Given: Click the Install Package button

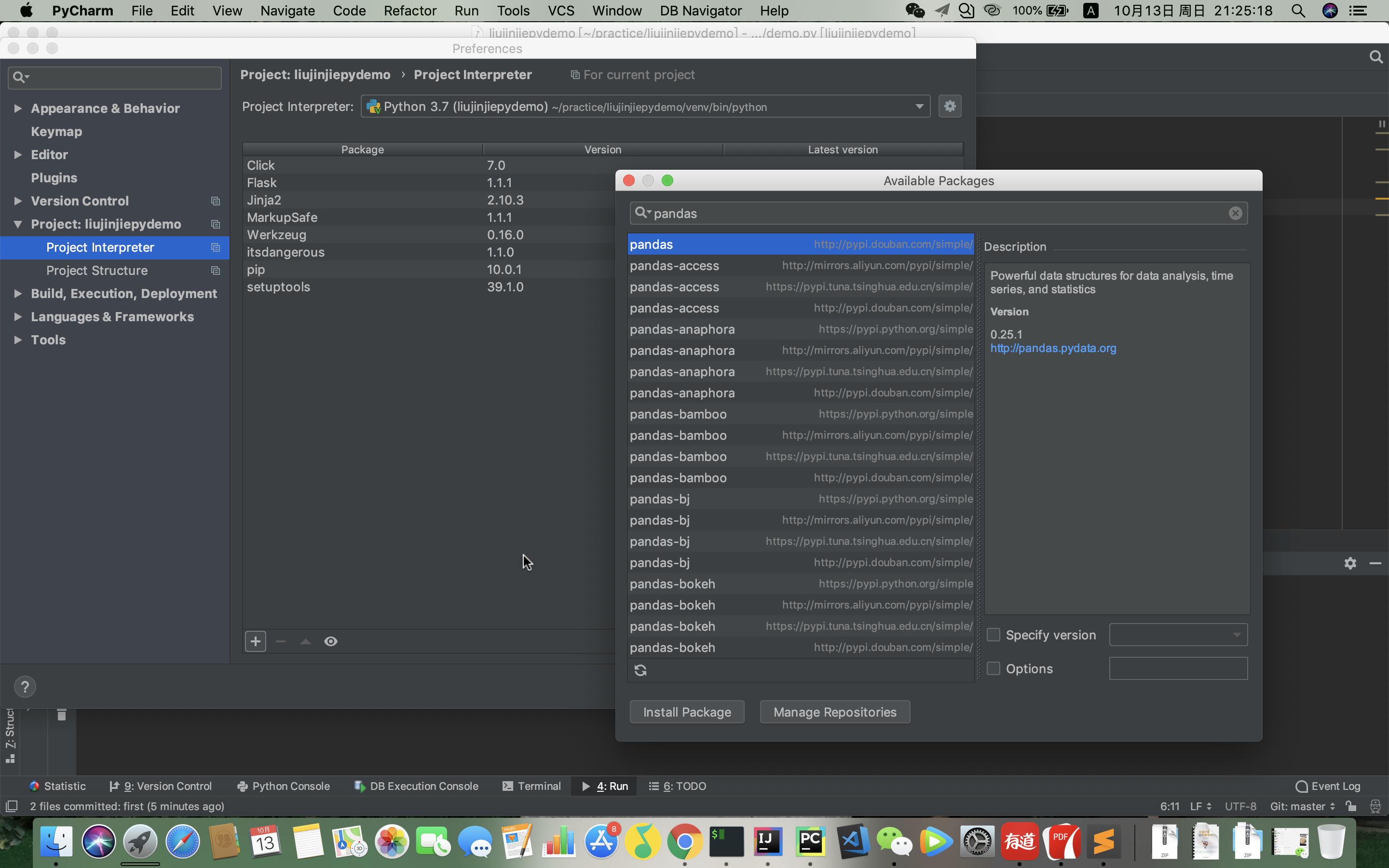Looking at the screenshot, I should [687, 712].
